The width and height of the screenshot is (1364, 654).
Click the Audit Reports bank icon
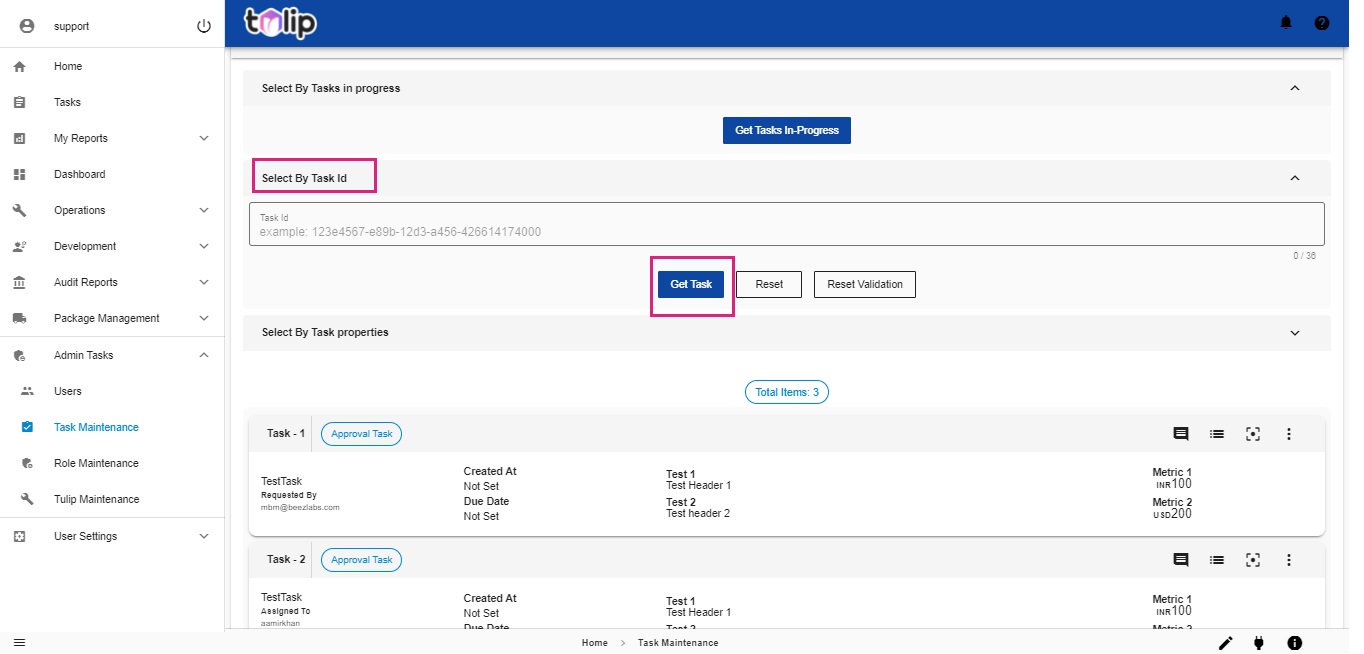click(19, 282)
